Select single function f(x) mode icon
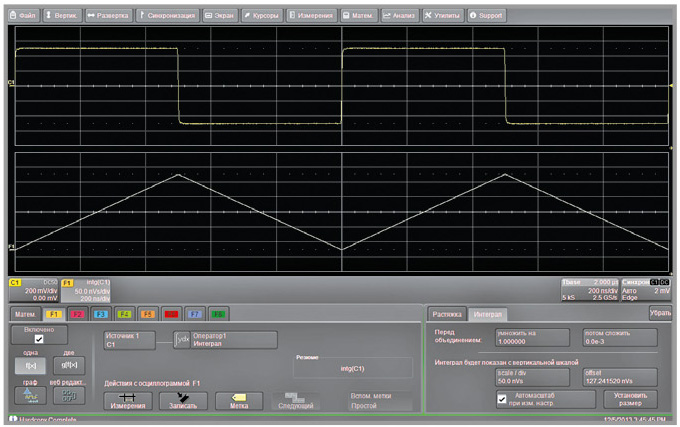The image size is (680, 427). click(x=29, y=366)
